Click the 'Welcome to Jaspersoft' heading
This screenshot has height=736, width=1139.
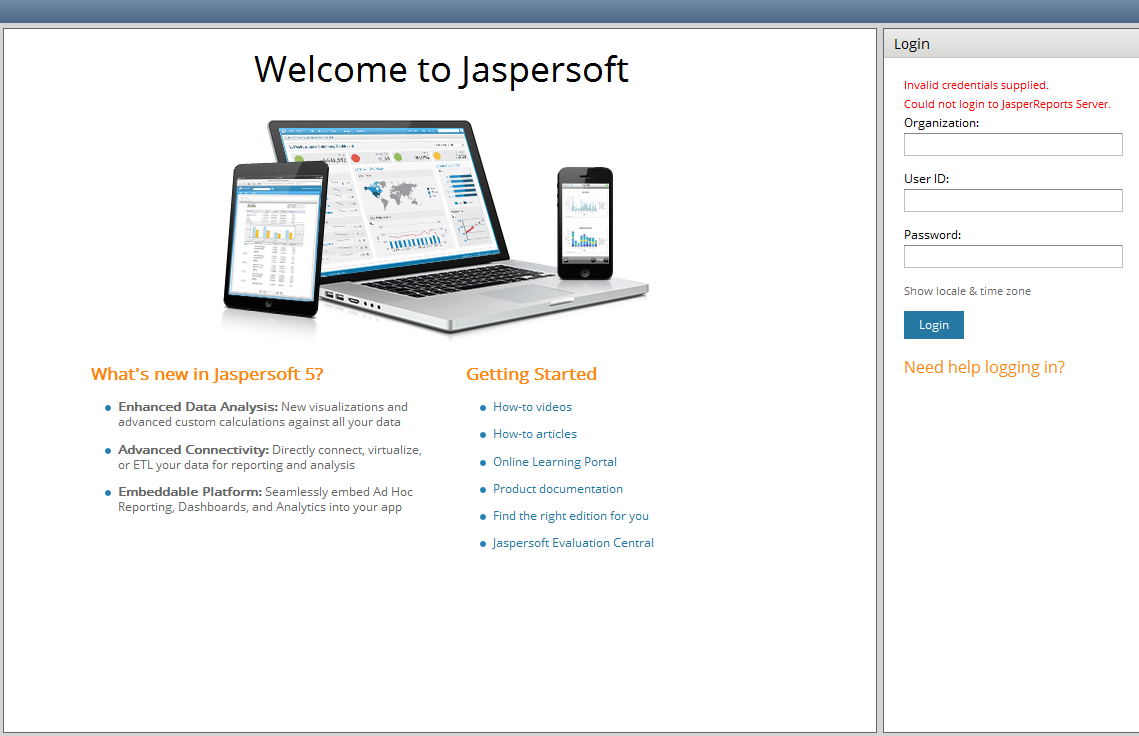(441, 70)
